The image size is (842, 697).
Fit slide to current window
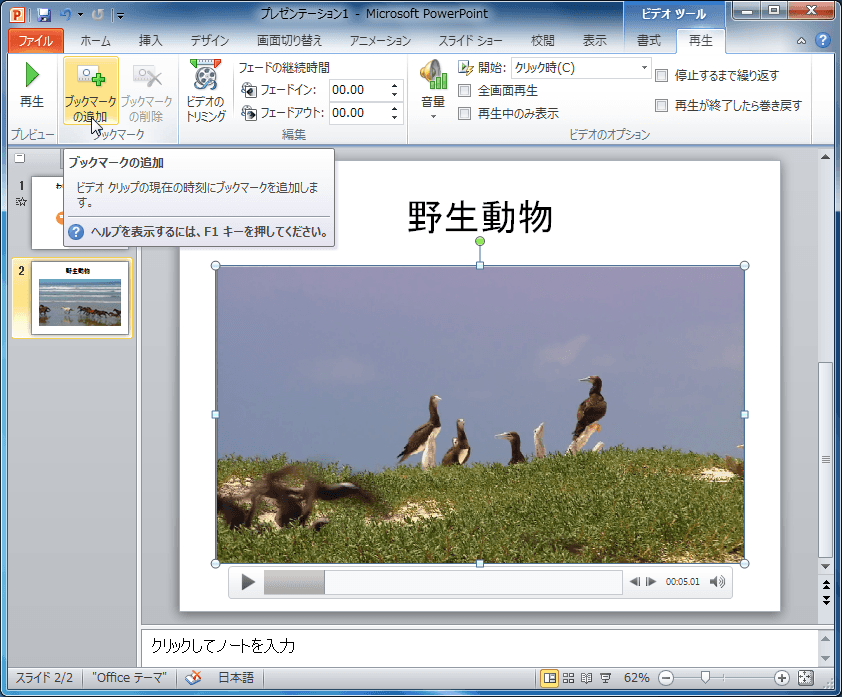(805, 678)
